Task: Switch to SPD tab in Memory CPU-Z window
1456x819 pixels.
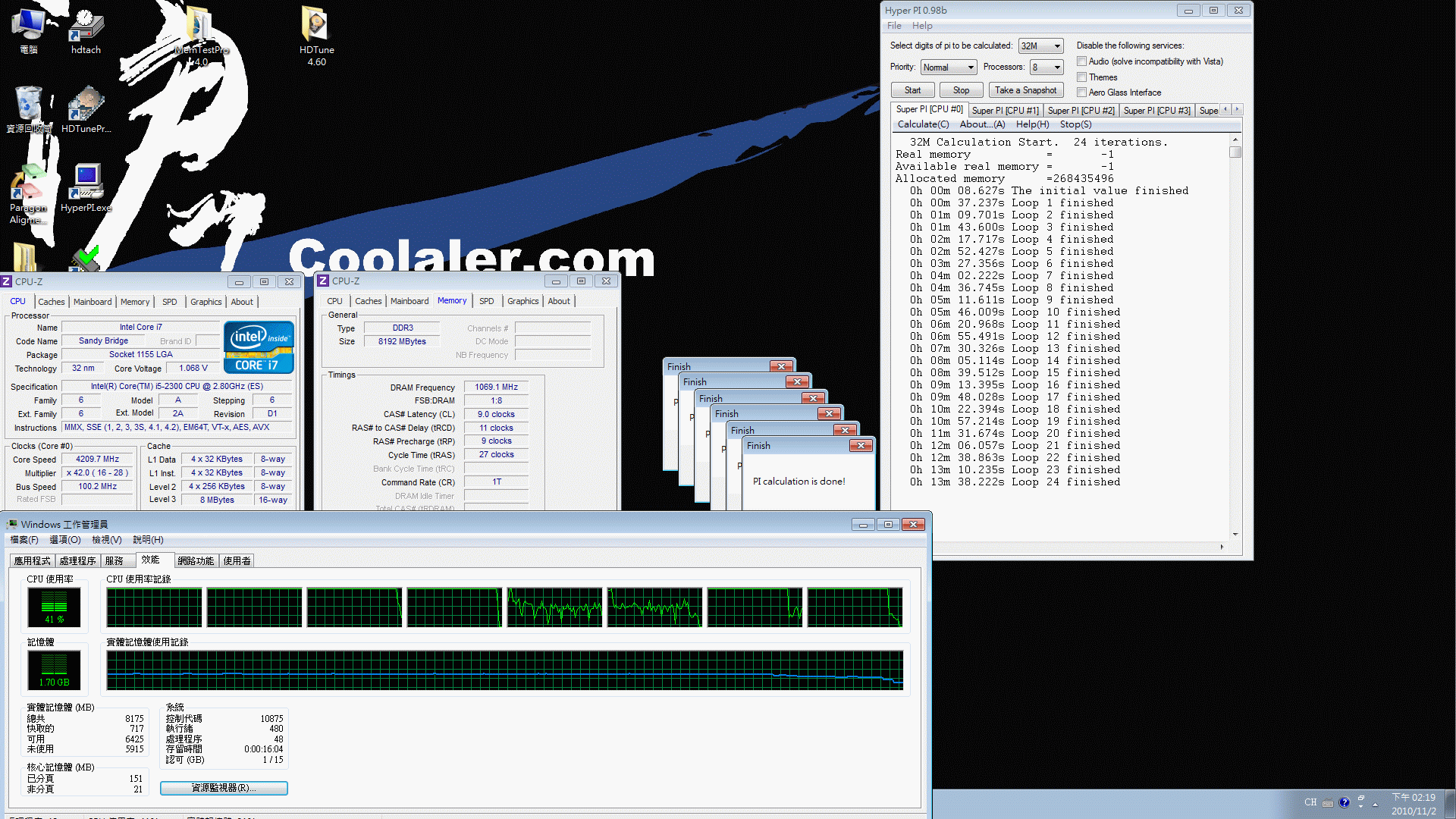Action: click(x=486, y=301)
